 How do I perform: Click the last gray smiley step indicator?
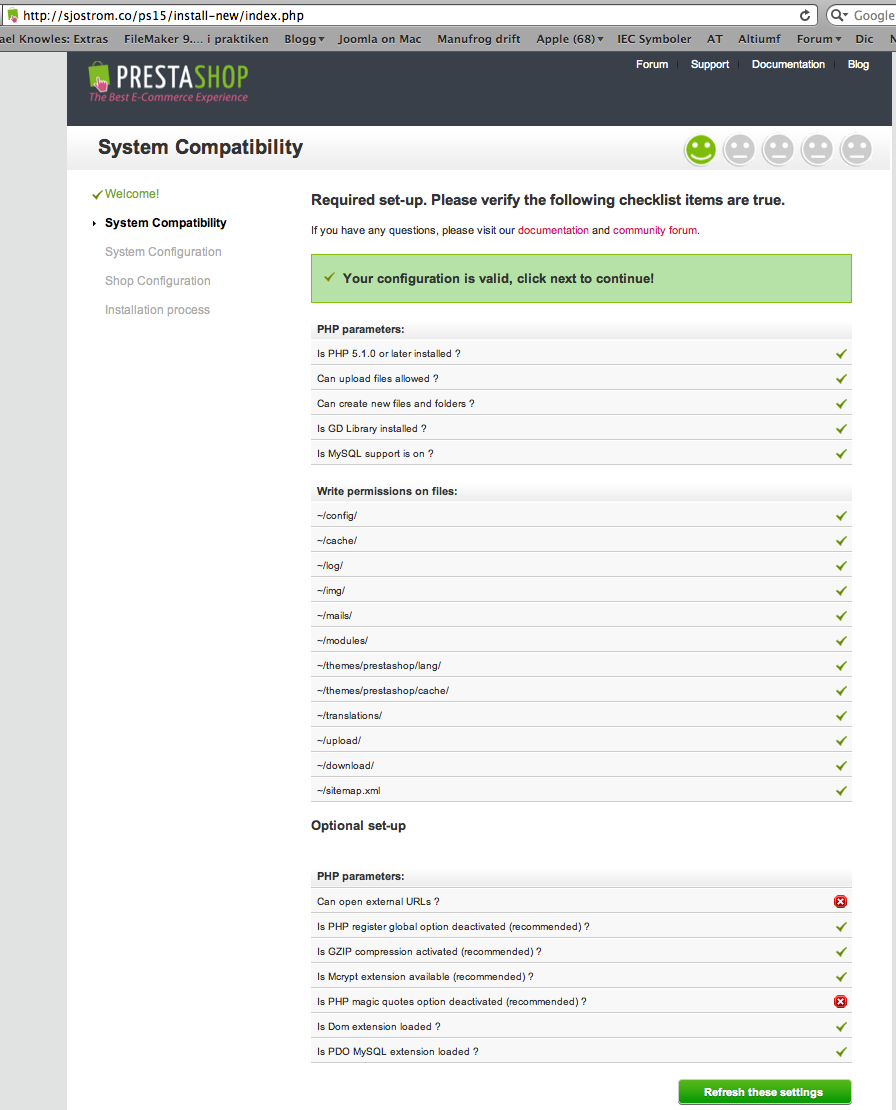[856, 150]
